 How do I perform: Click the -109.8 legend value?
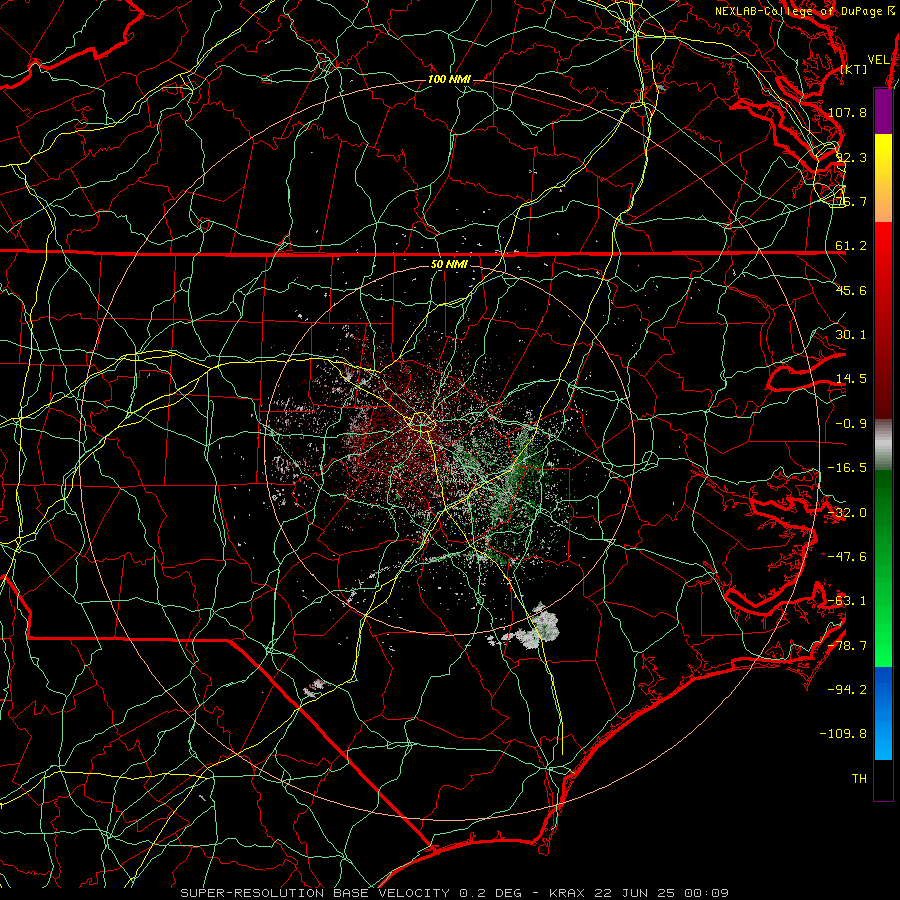843,734
